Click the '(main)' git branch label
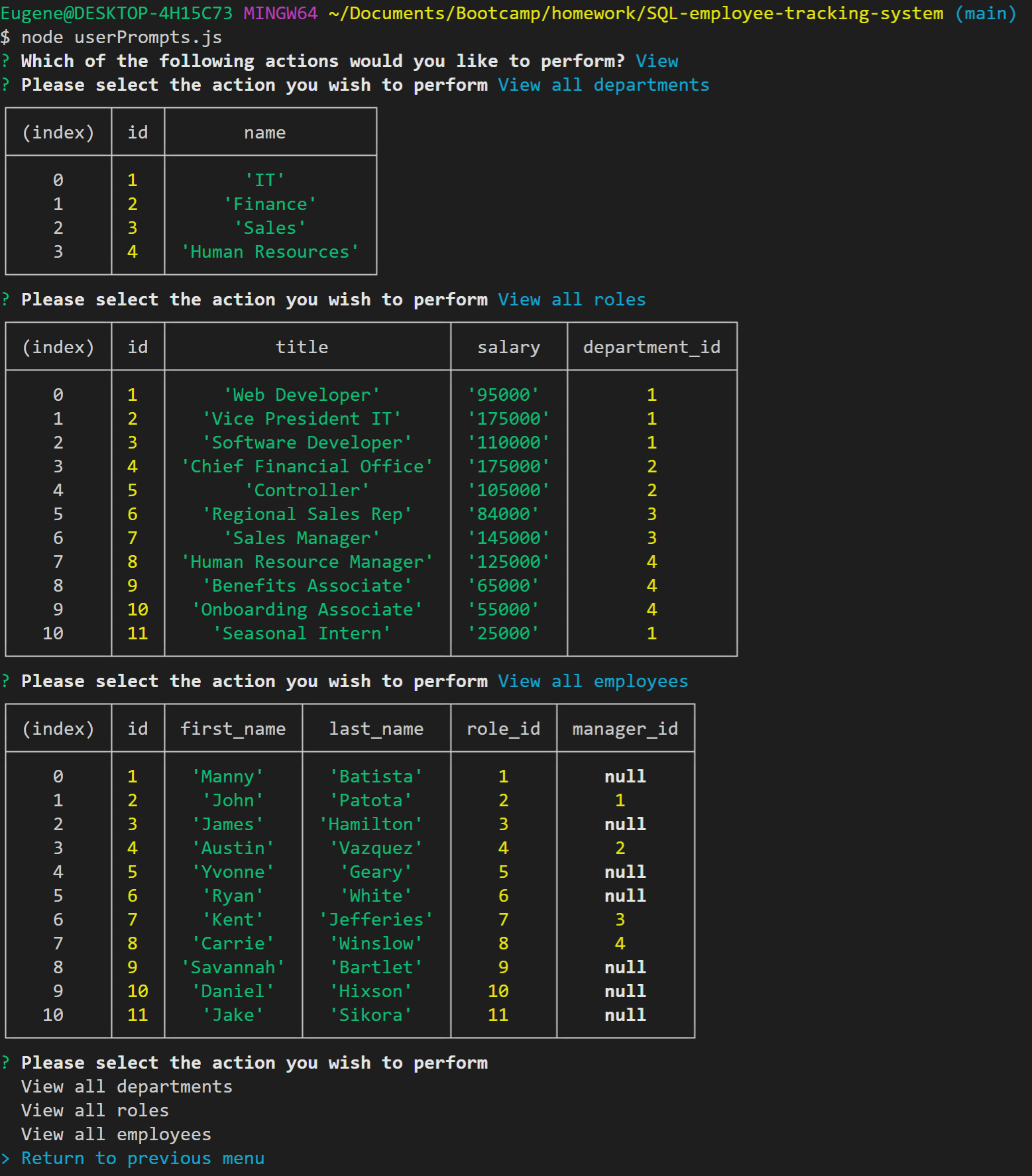1032x1176 pixels. [986, 13]
